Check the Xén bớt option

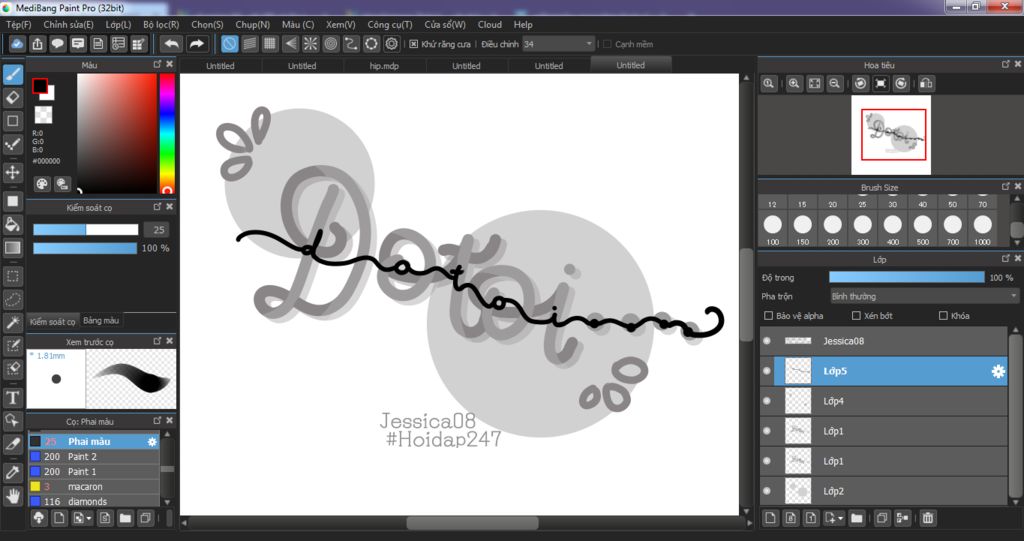(x=856, y=316)
